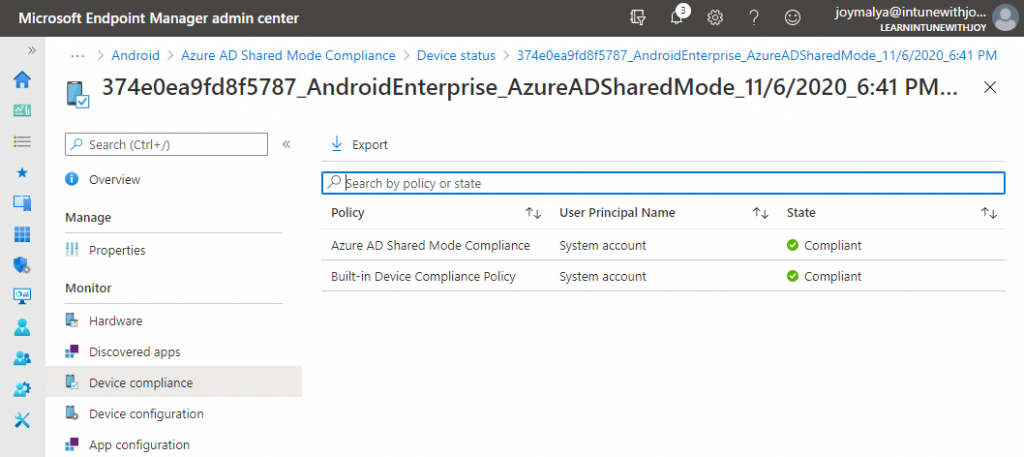Open the Groups icon in sidebar

[22, 358]
